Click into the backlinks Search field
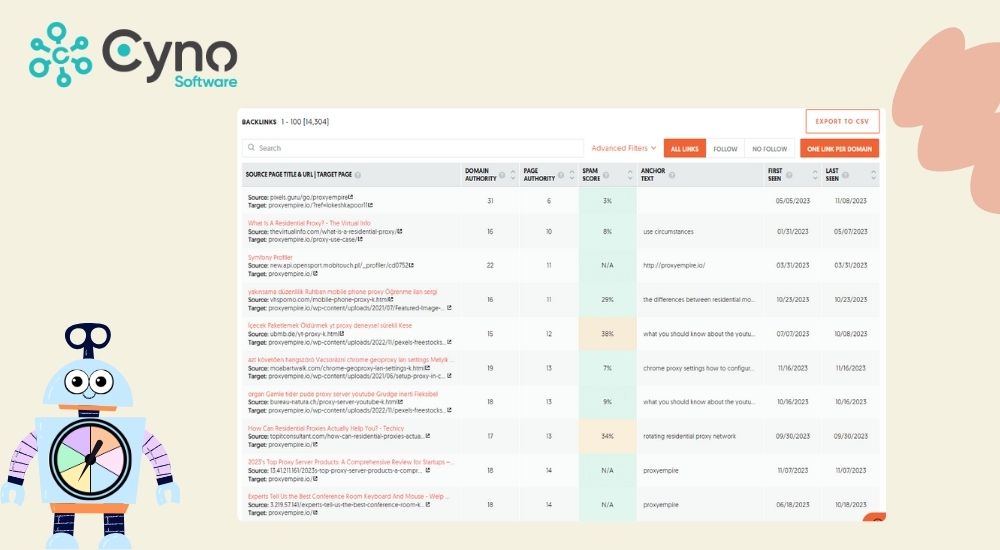1000x550 pixels. coord(412,148)
